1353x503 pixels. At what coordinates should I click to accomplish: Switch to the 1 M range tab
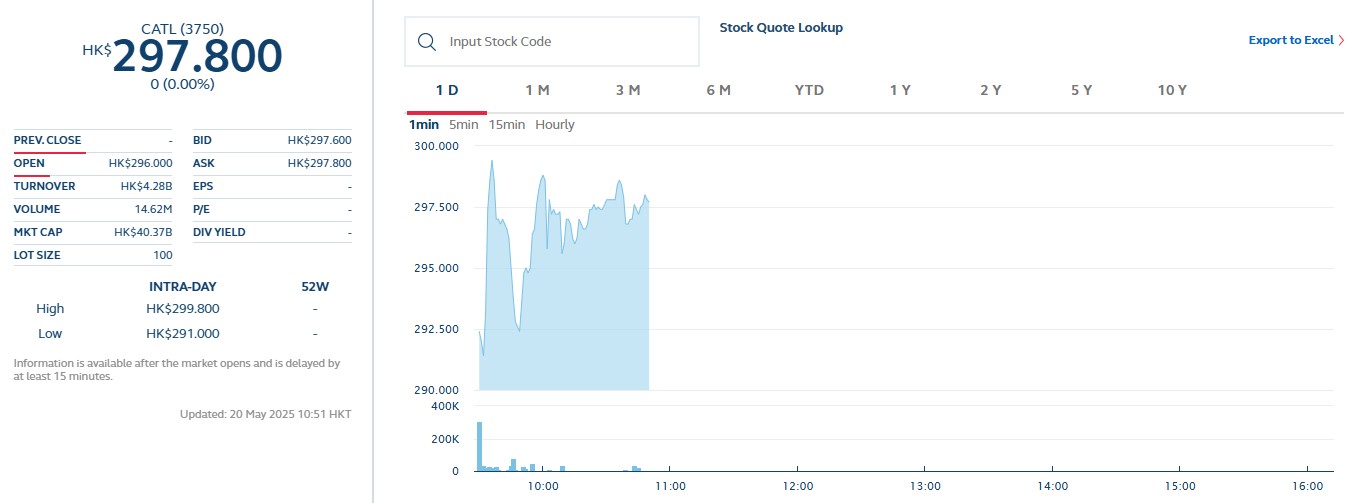(x=537, y=90)
